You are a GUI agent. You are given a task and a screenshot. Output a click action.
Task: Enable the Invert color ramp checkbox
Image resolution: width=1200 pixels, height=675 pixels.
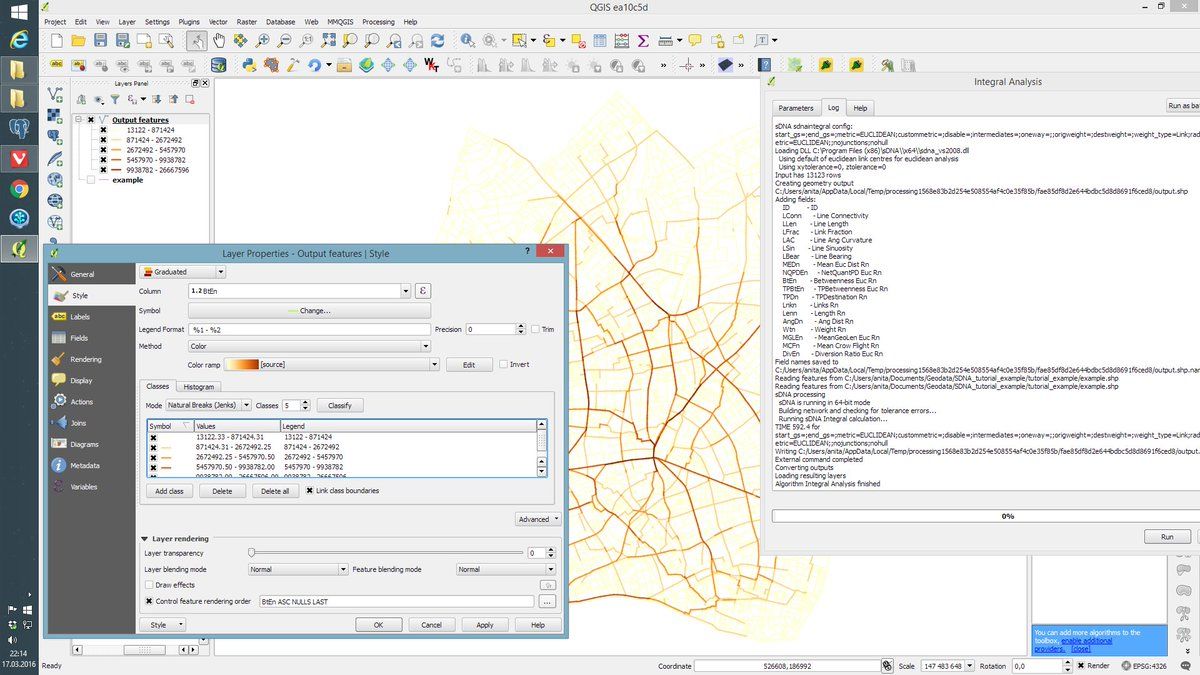(x=504, y=364)
